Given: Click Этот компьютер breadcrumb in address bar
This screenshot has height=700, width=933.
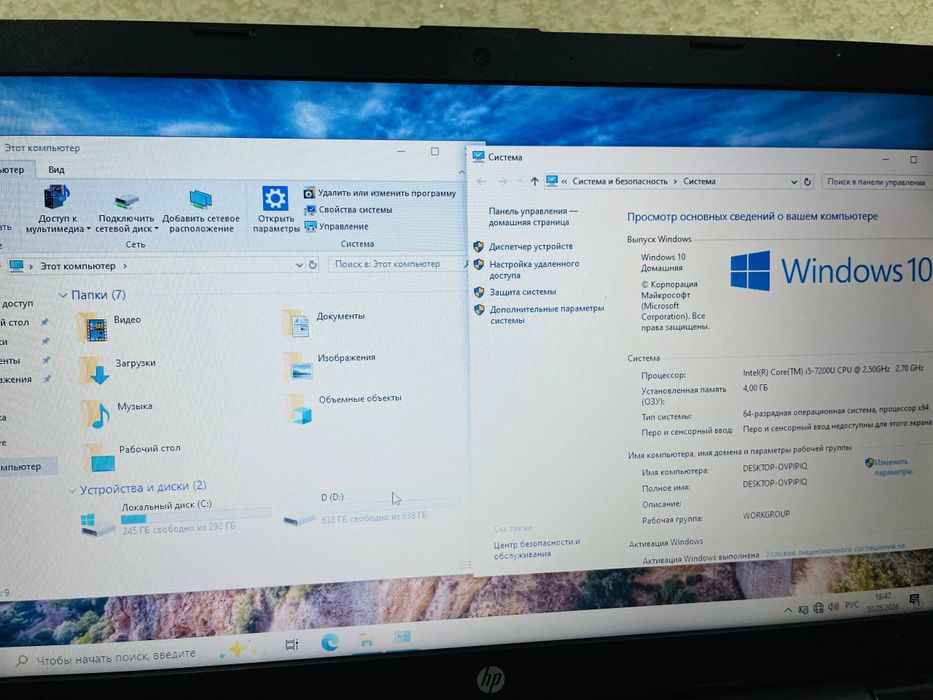Looking at the screenshot, I should tap(78, 265).
